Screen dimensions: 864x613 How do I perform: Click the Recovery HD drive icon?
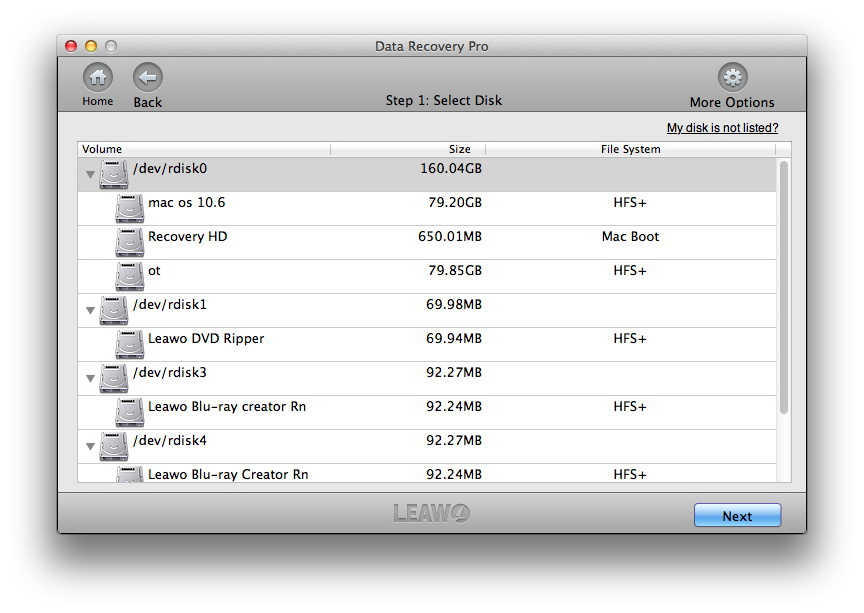(129, 242)
